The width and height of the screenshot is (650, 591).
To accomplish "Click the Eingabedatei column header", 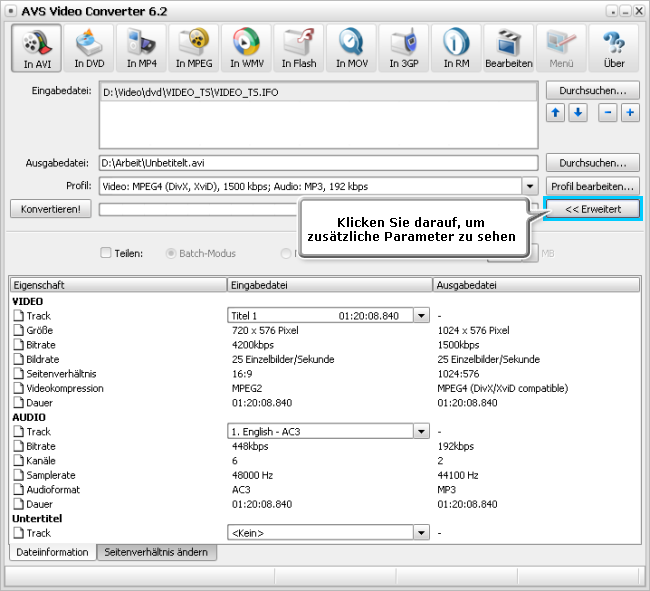I will (x=330, y=285).
